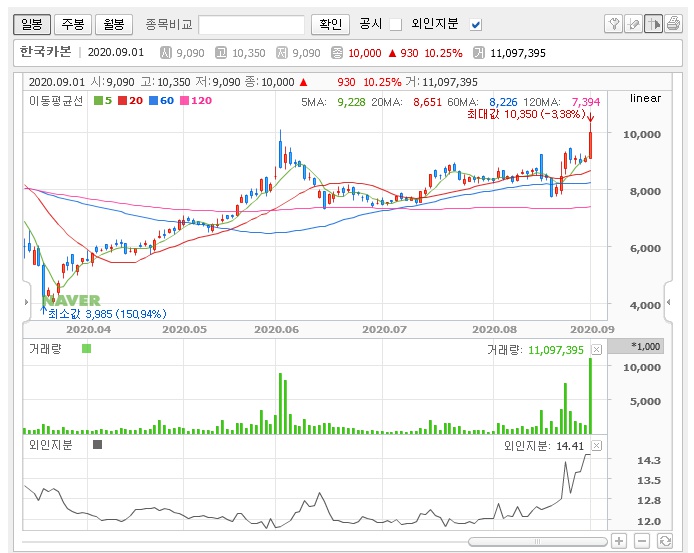Reset chart view with refresh icon
This screenshot has width=694, height=553.
pyautogui.click(x=663, y=541)
